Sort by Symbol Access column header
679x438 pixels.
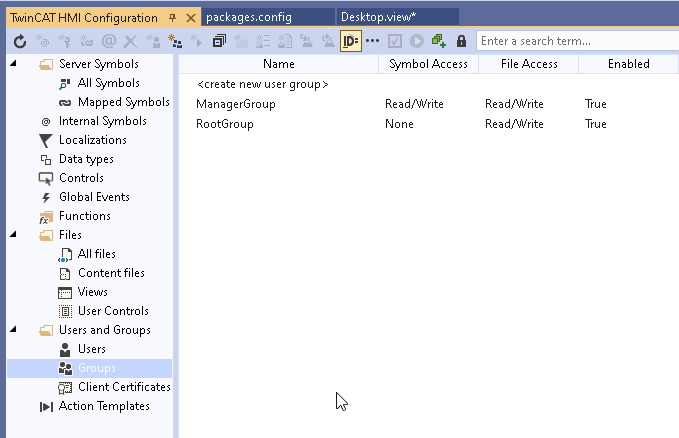coord(428,64)
